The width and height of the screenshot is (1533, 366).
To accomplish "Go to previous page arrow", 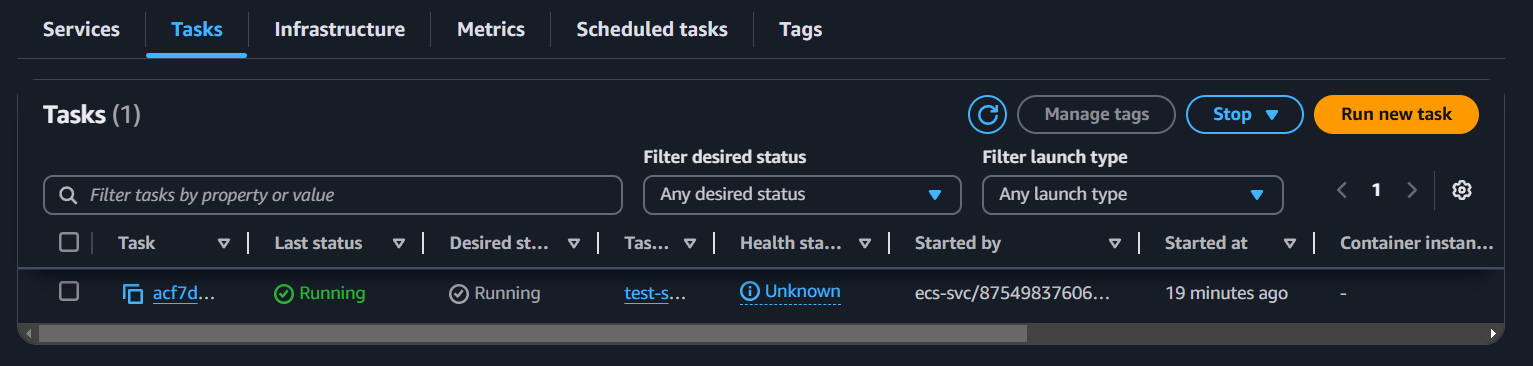I will pyautogui.click(x=1342, y=190).
